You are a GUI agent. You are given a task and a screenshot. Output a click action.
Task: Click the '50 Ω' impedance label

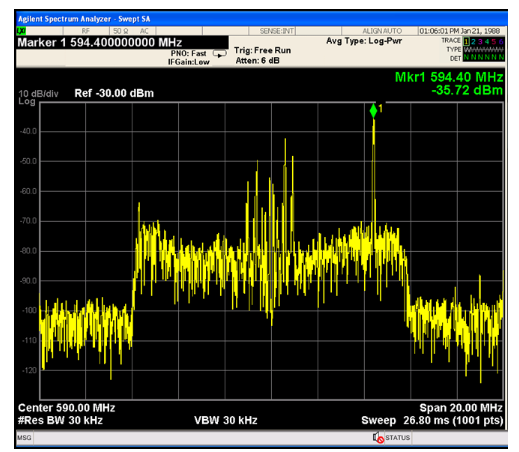tap(120, 31)
